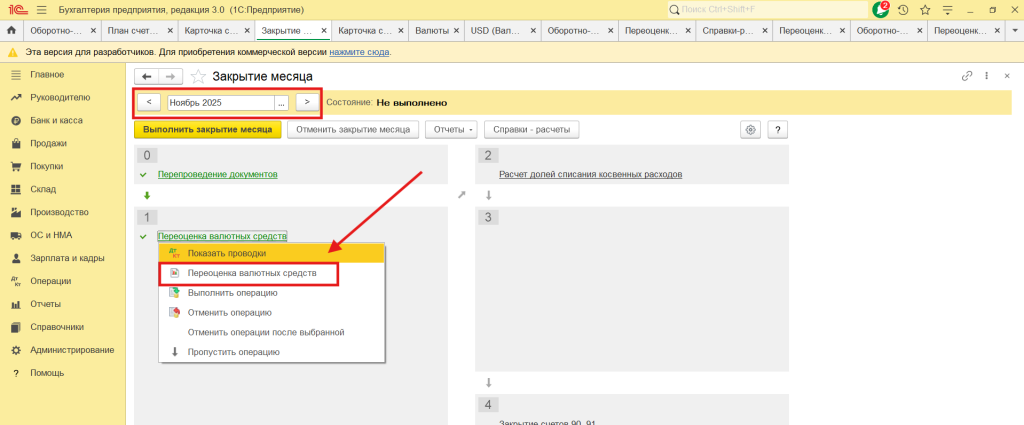Copy link to this form with the chain icon
Viewport: 1024px width, 425px height.
tap(967, 76)
